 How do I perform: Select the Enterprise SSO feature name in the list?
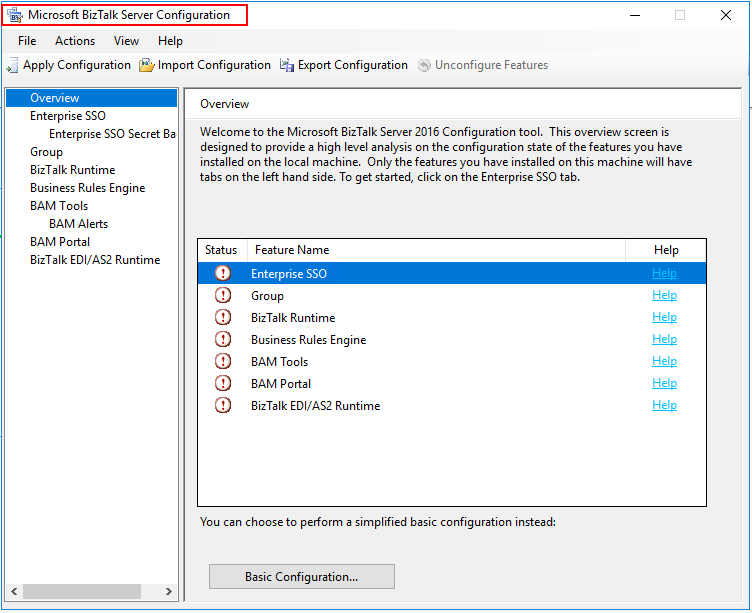pyautogui.click(x=289, y=274)
